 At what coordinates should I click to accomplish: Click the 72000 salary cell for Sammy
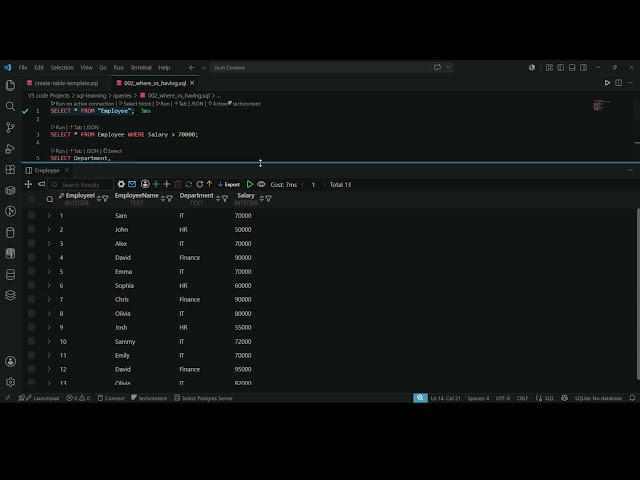tap(243, 341)
